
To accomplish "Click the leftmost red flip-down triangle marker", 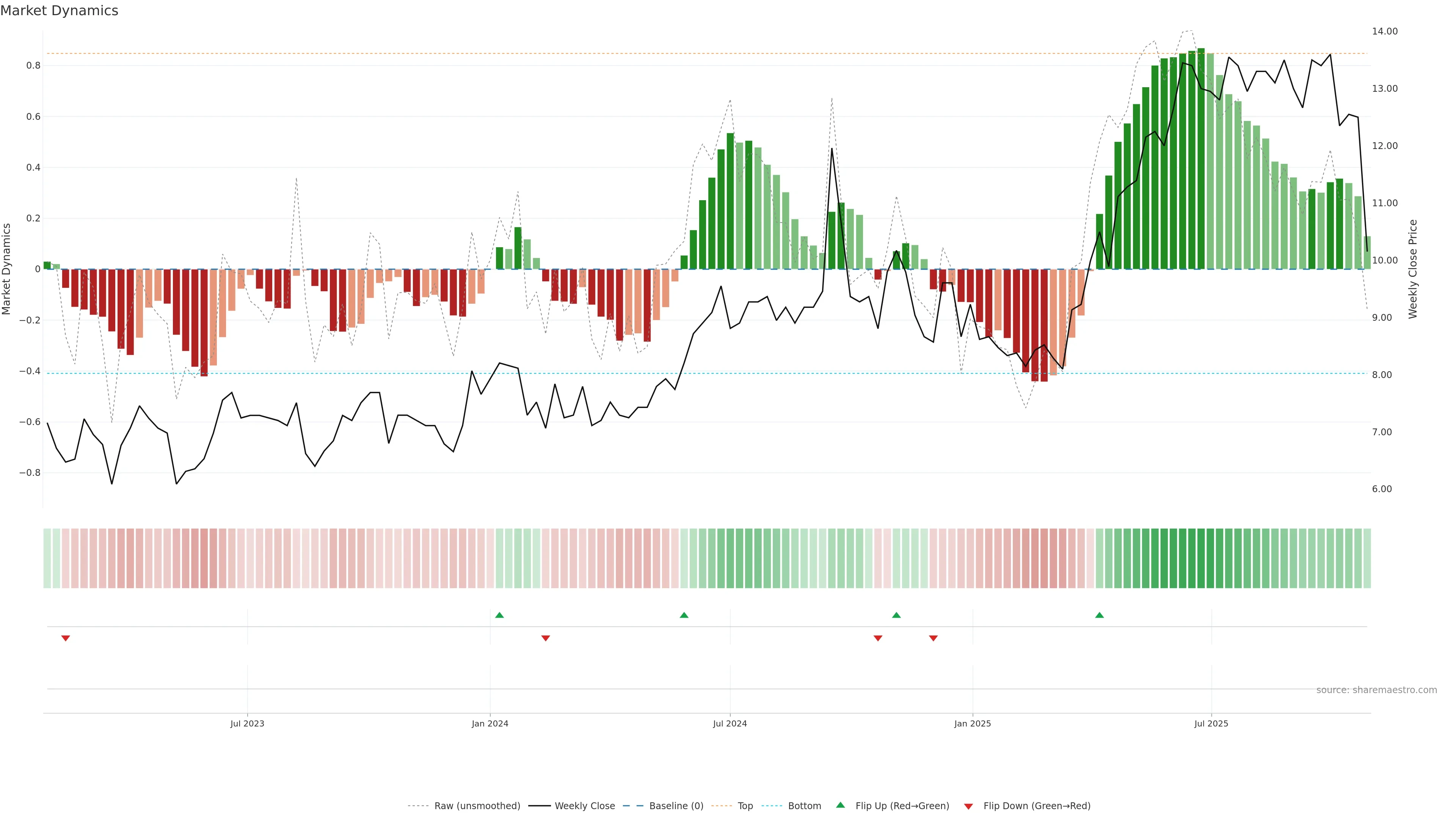I will coord(66,638).
